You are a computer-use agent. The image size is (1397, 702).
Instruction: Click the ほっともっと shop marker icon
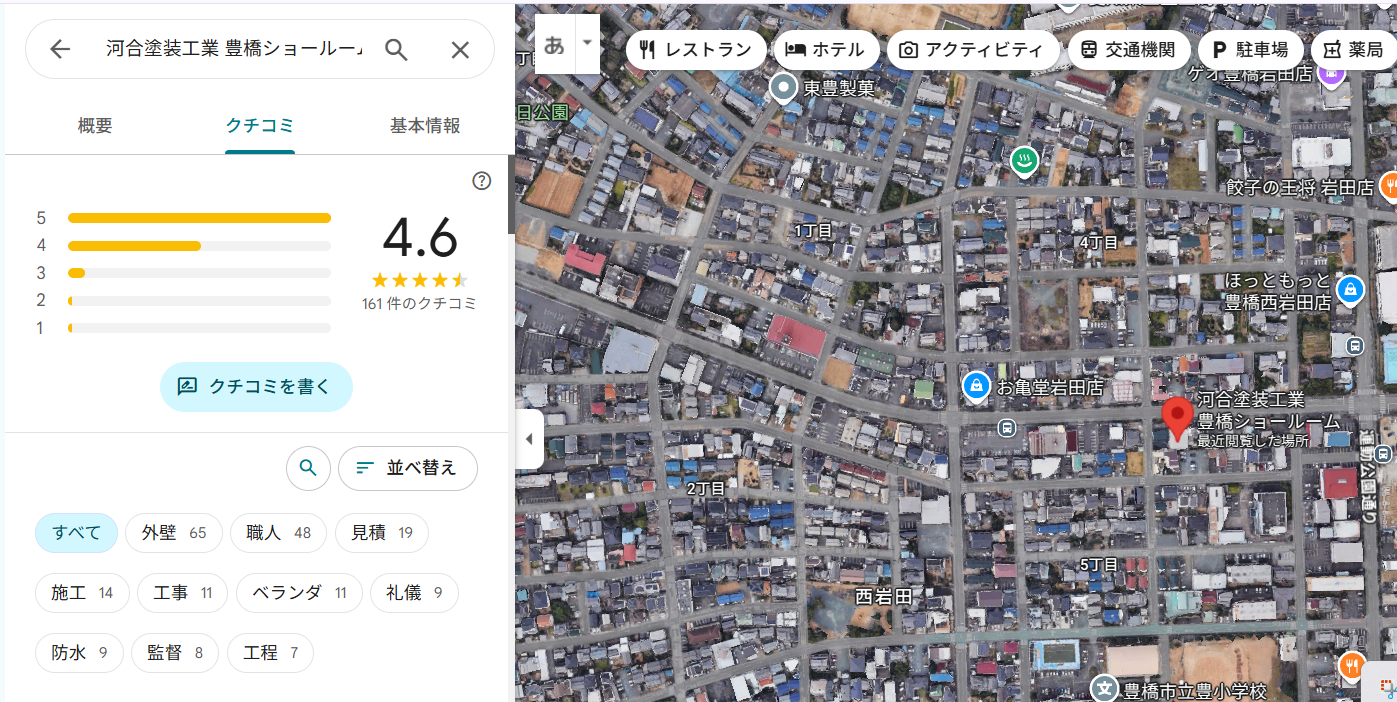pyautogui.click(x=1350, y=290)
